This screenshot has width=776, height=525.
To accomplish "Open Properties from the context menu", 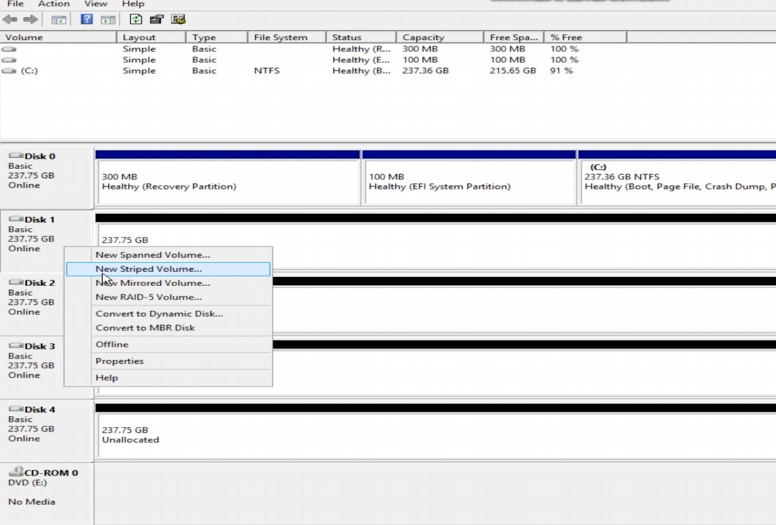I will point(168,361).
